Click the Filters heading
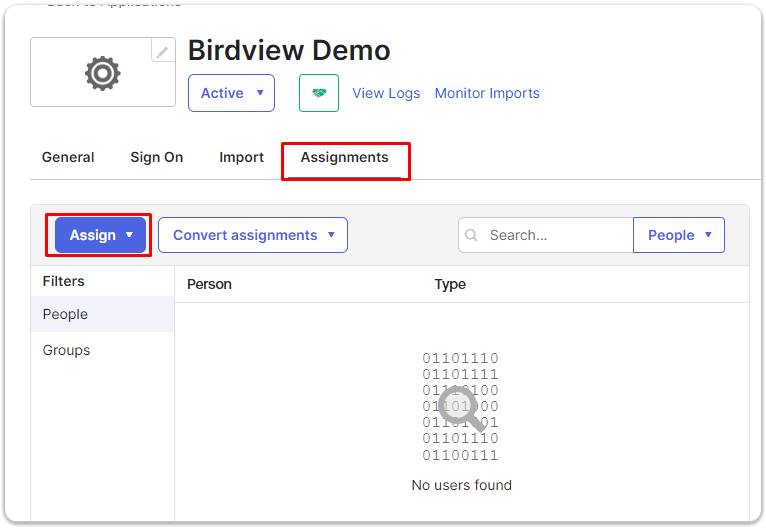766x528 pixels. [x=64, y=281]
